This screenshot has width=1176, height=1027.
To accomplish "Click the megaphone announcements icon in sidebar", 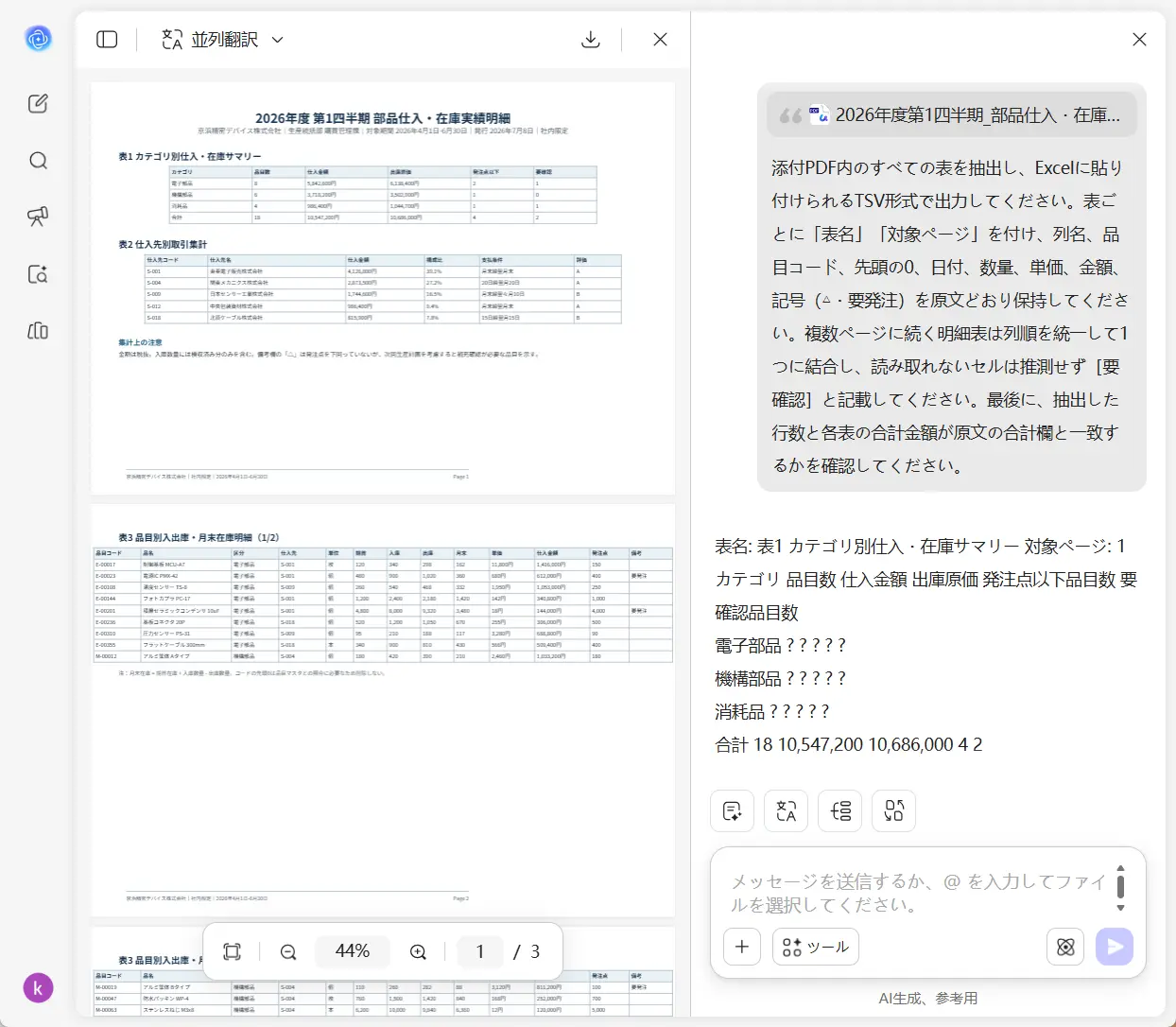I will [x=38, y=217].
